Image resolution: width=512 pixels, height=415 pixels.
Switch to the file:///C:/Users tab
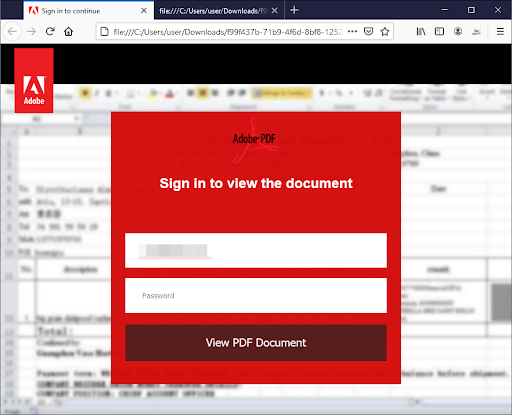[x=213, y=11]
